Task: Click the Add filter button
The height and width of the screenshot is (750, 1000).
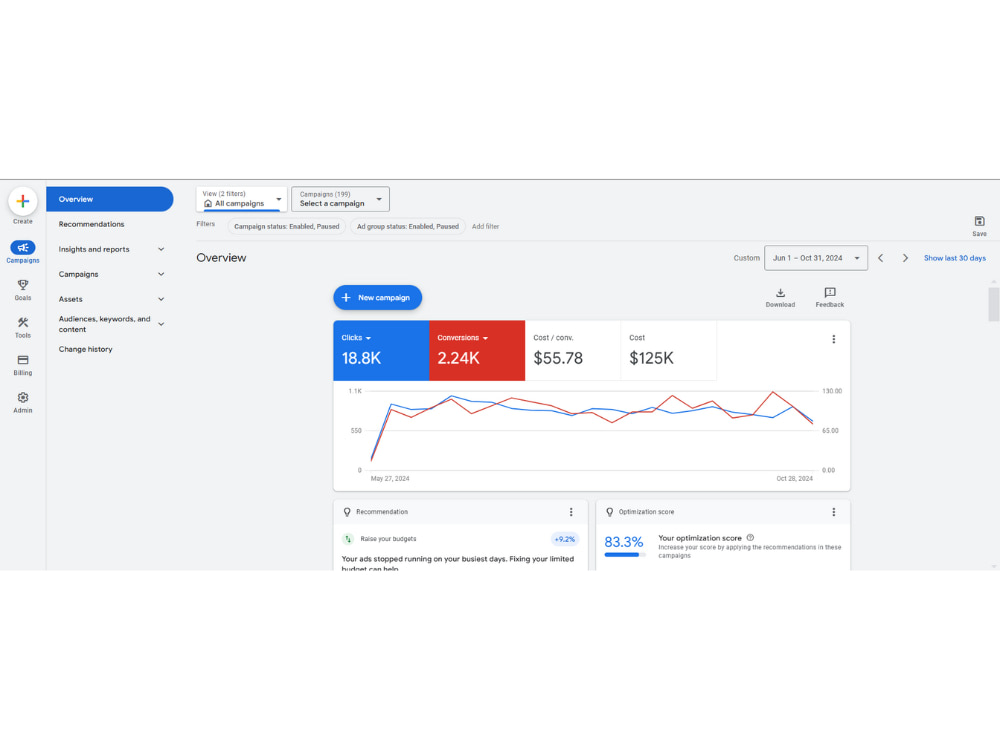Action: tap(485, 226)
